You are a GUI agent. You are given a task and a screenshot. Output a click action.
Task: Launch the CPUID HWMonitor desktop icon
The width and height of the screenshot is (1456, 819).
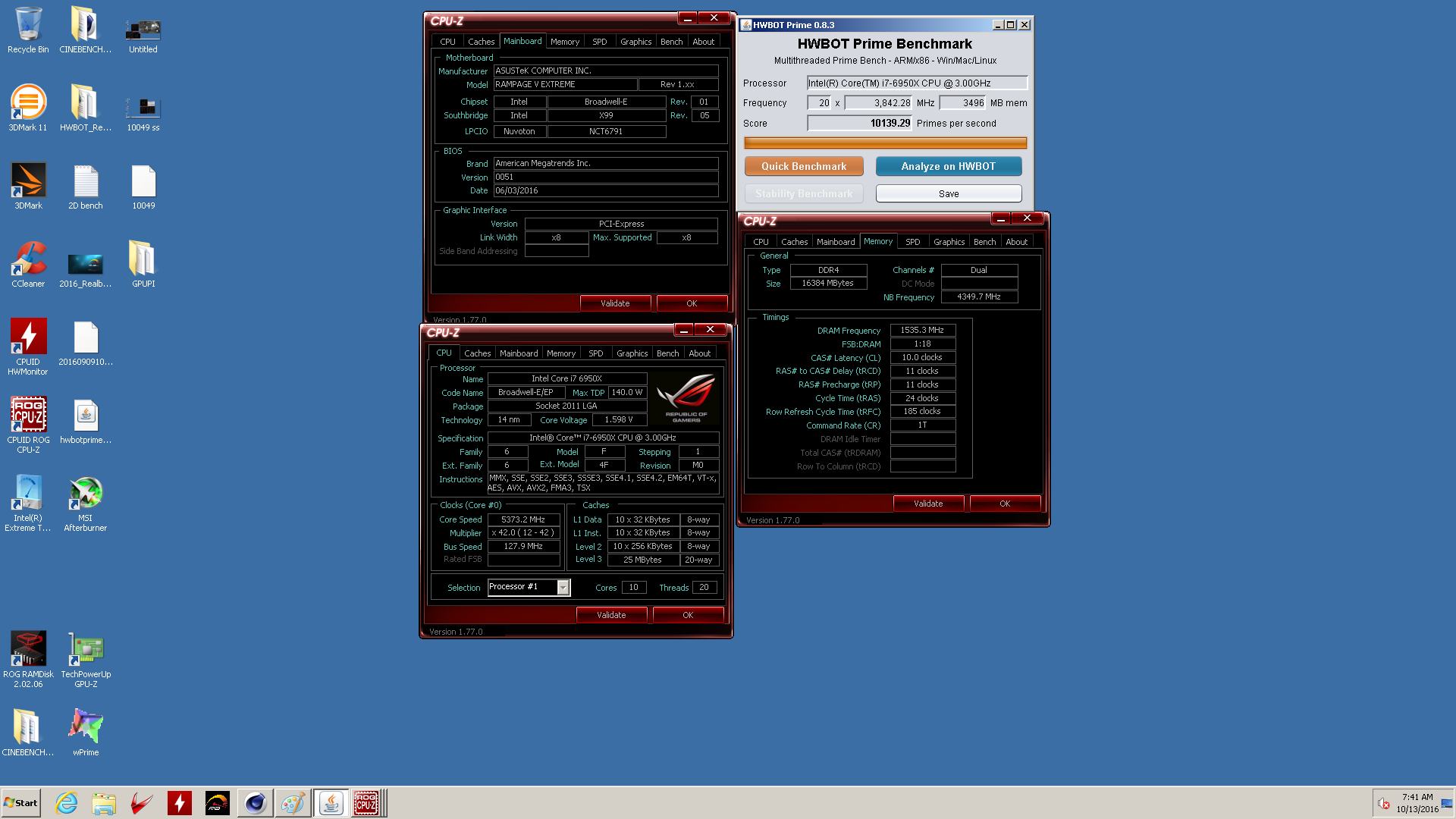(28, 347)
